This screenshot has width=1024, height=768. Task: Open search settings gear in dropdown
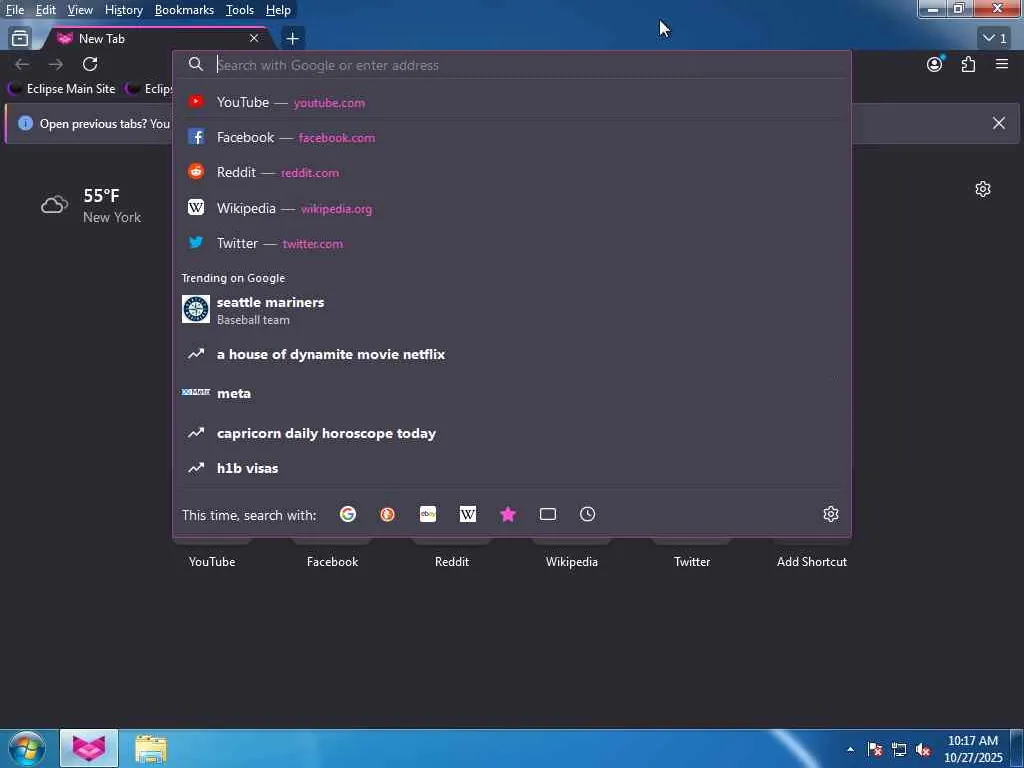pos(831,515)
